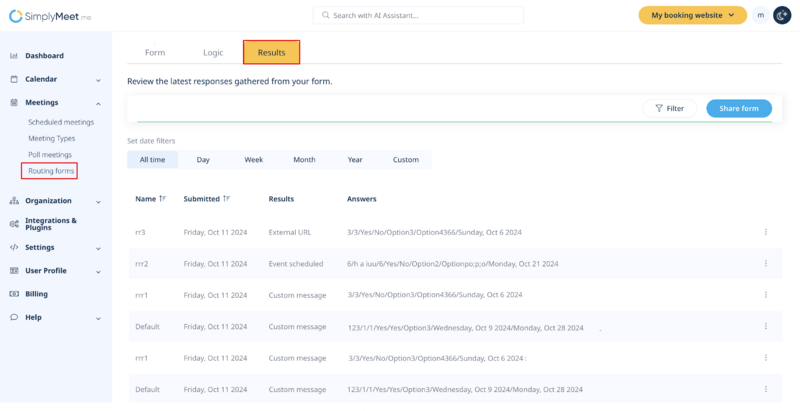Viewport: 800px width, 411px height.
Task: Select the Results tab
Action: pos(271,53)
